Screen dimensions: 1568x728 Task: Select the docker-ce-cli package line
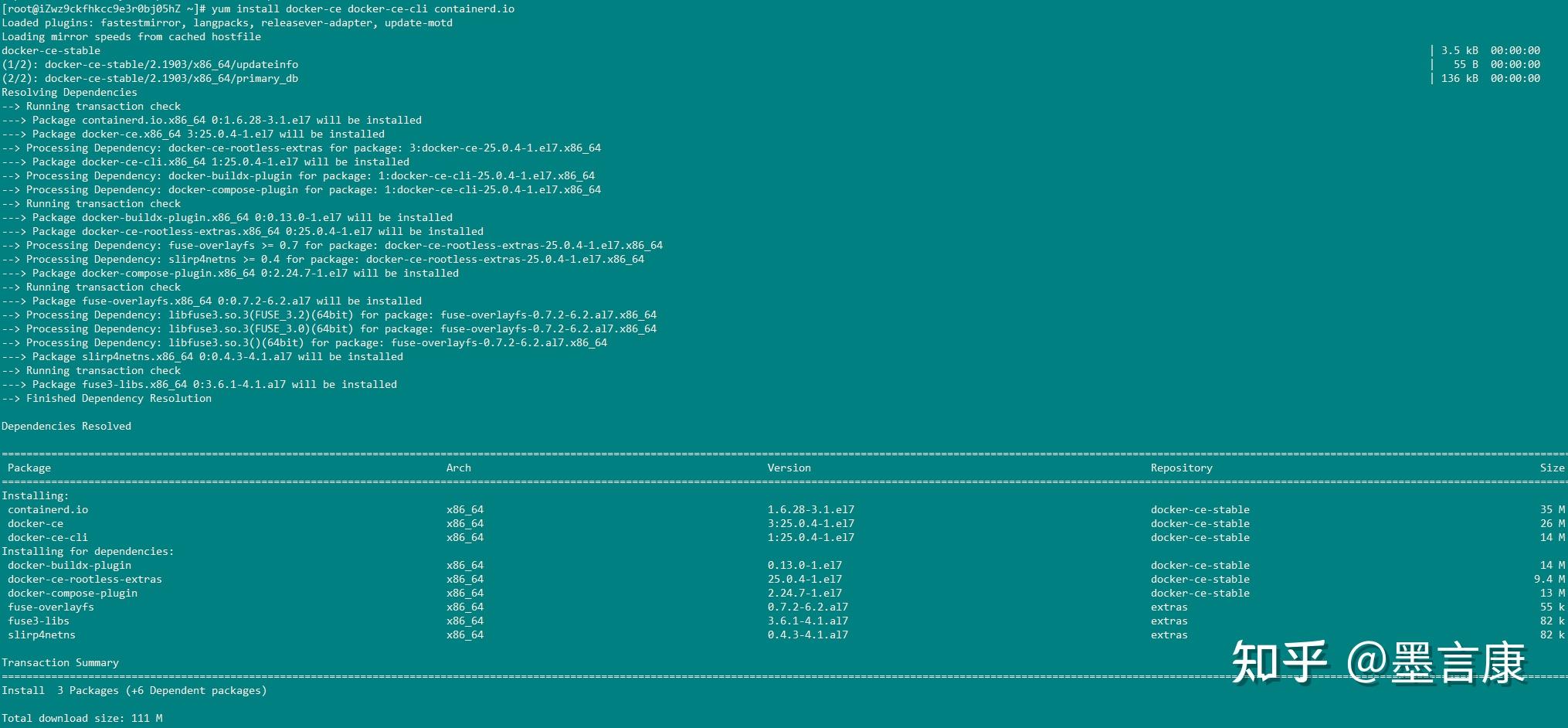[46, 537]
